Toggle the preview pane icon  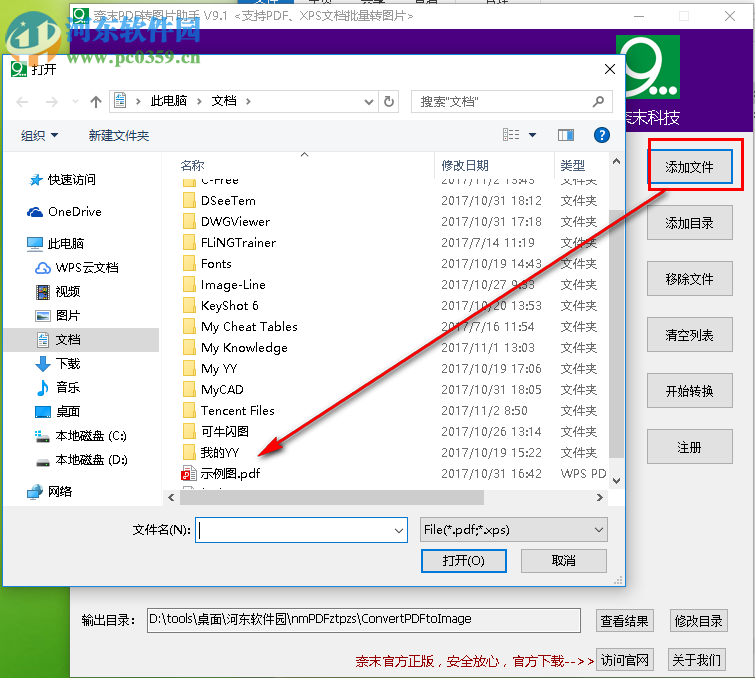(566, 135)
